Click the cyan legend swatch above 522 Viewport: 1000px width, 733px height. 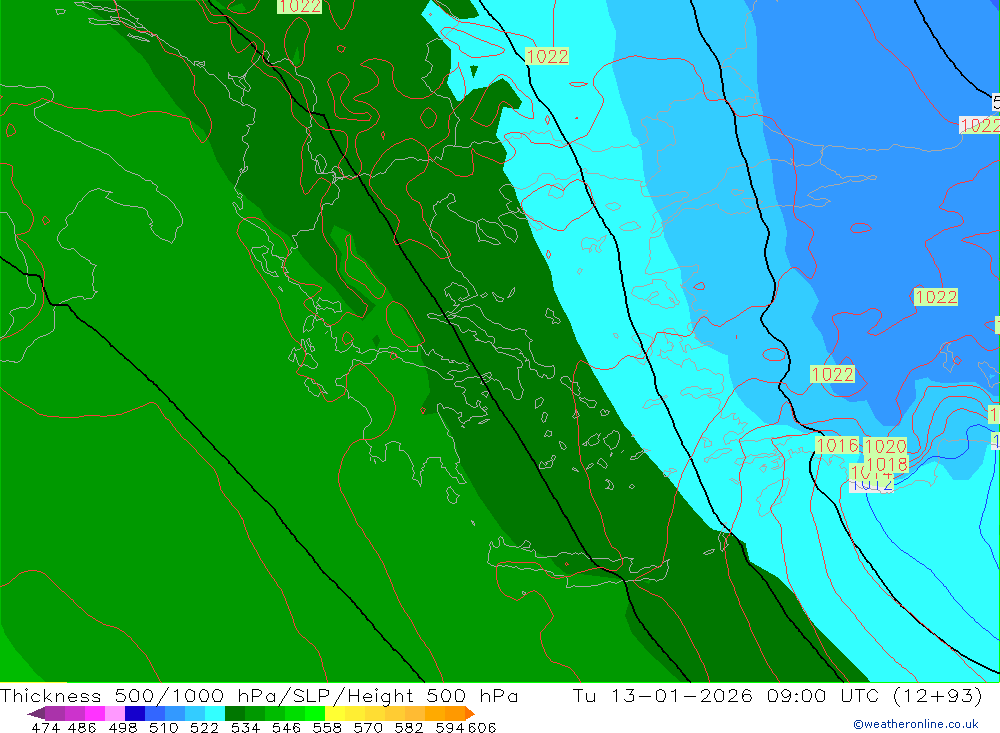click(x=215, y=713)
